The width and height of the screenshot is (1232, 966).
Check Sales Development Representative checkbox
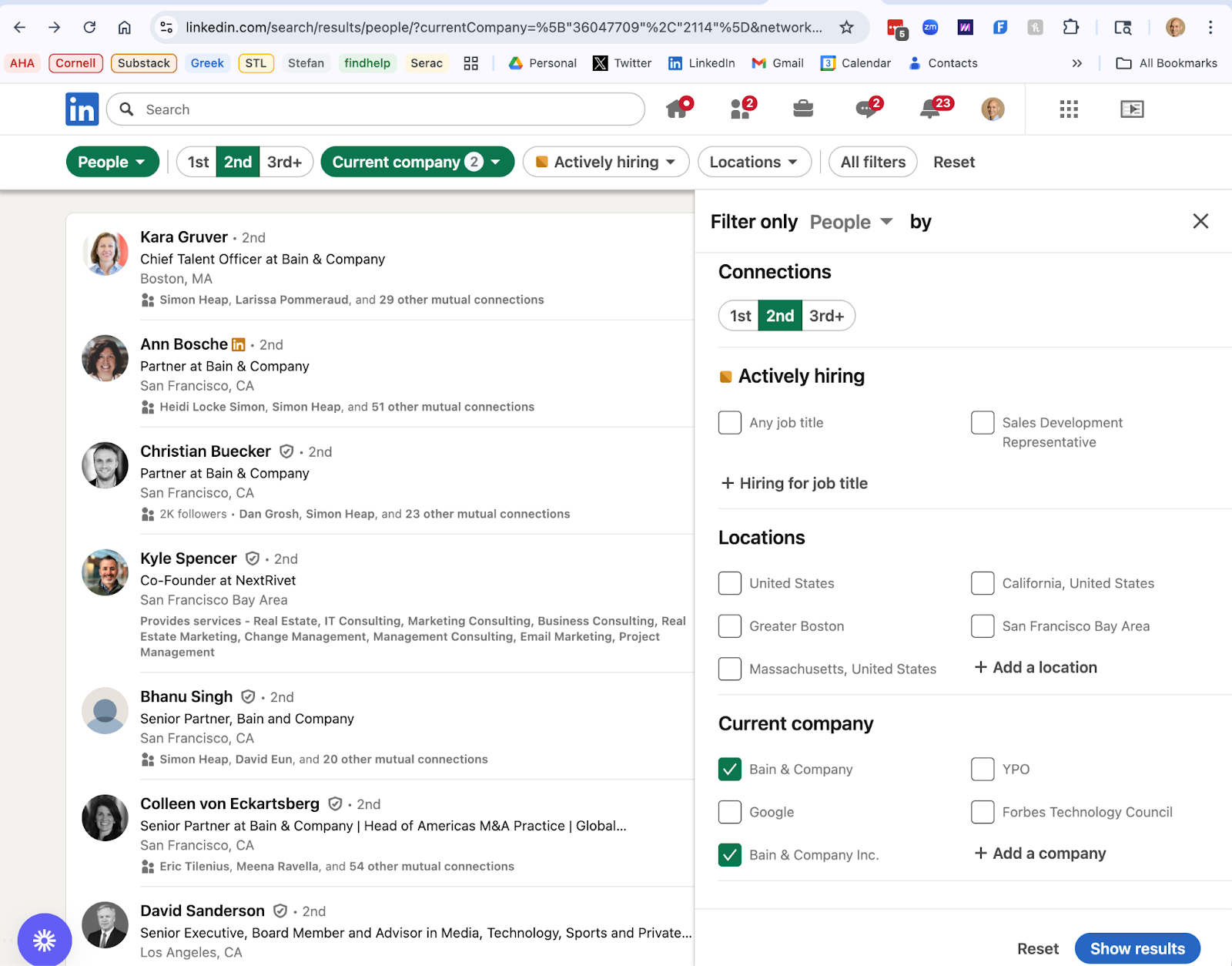pos(983,422)
